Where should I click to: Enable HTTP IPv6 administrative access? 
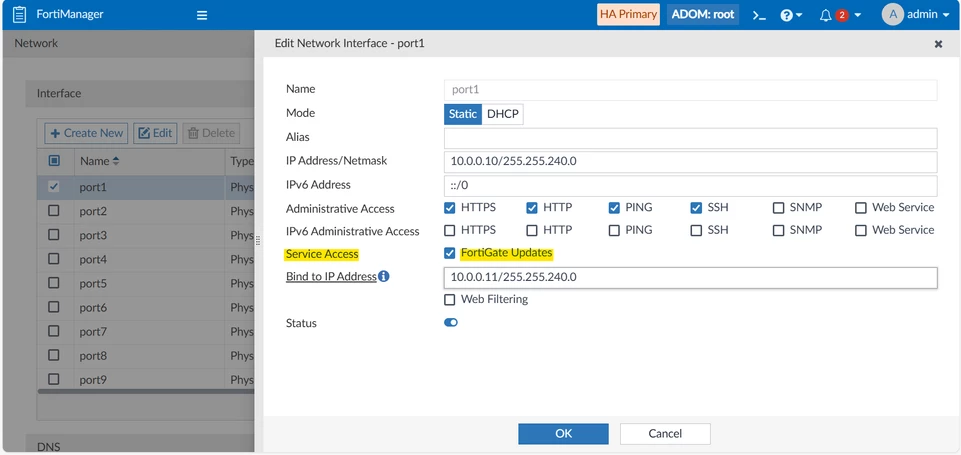point(532,231)
